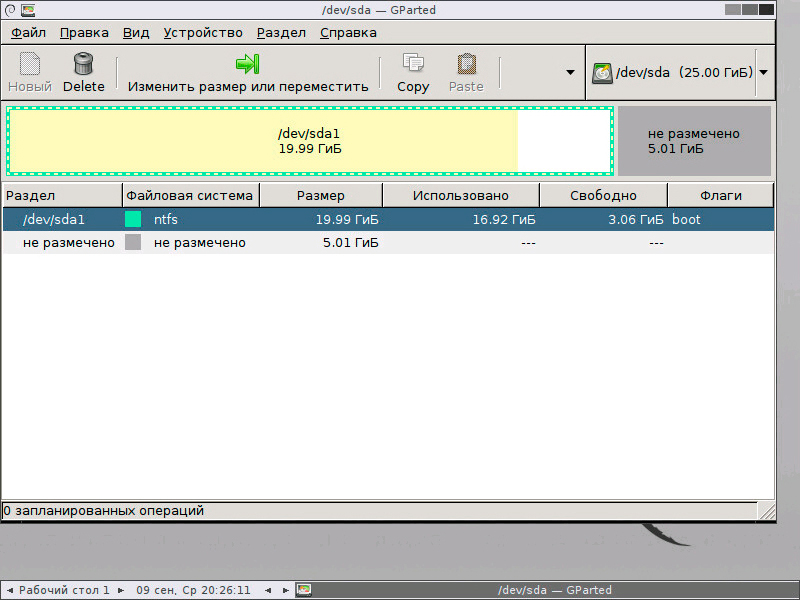Click the GParted icon in the taskbar
The width and height of the screenshot is (800, 600).
pos(304,590)
